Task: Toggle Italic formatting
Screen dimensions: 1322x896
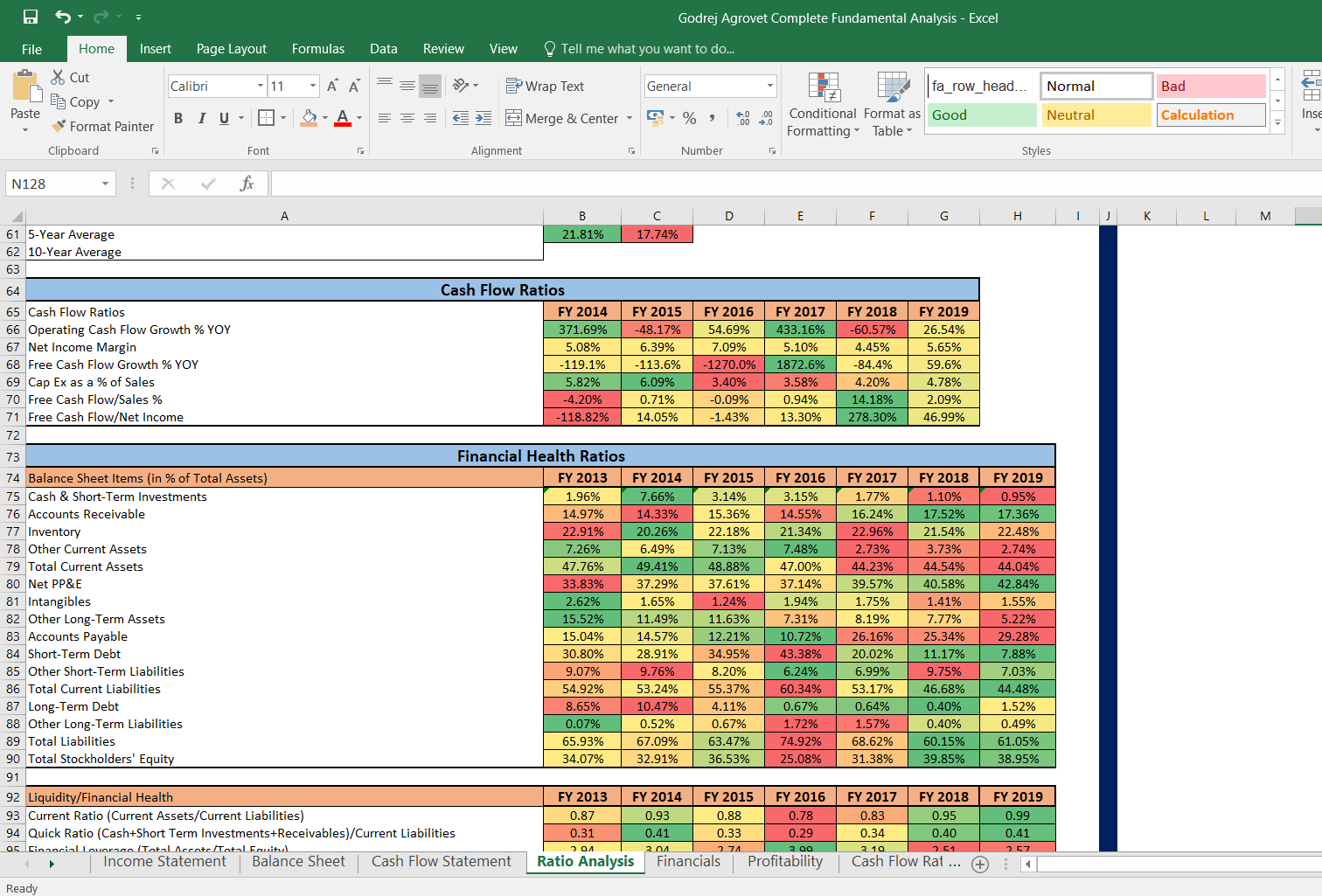Action: click(202, 118)
